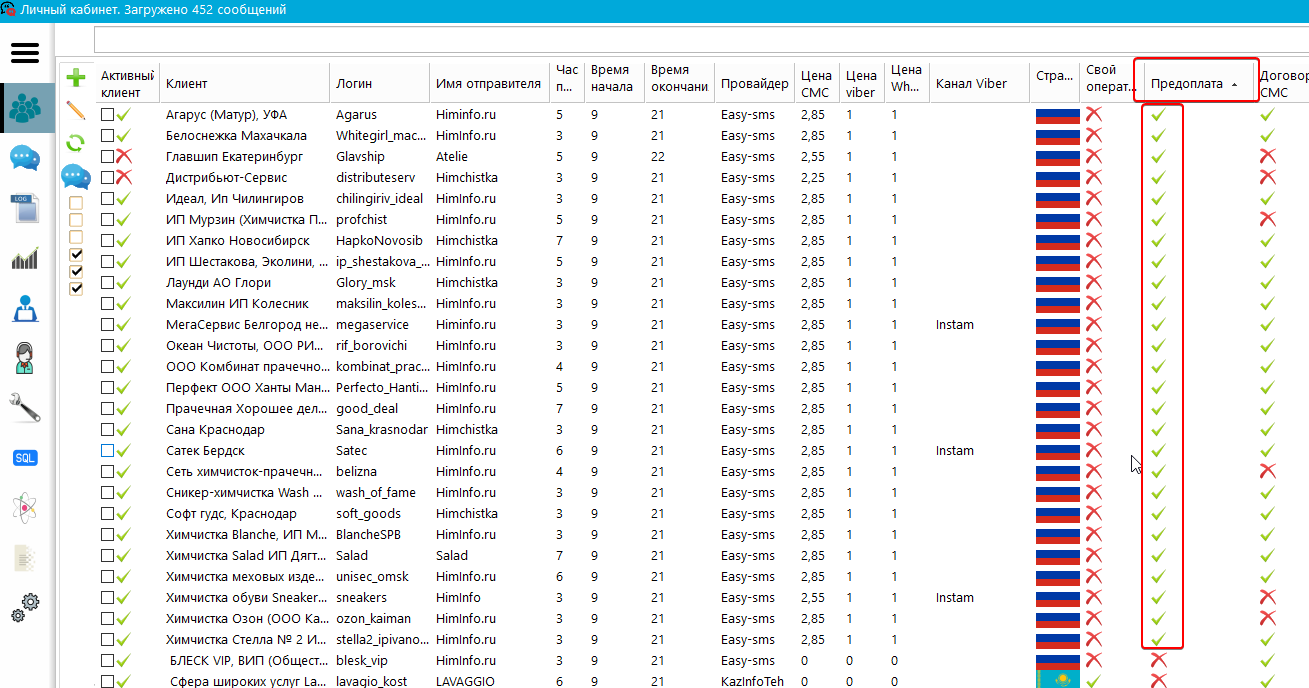Open the user at desk sidebar icon

25,309
